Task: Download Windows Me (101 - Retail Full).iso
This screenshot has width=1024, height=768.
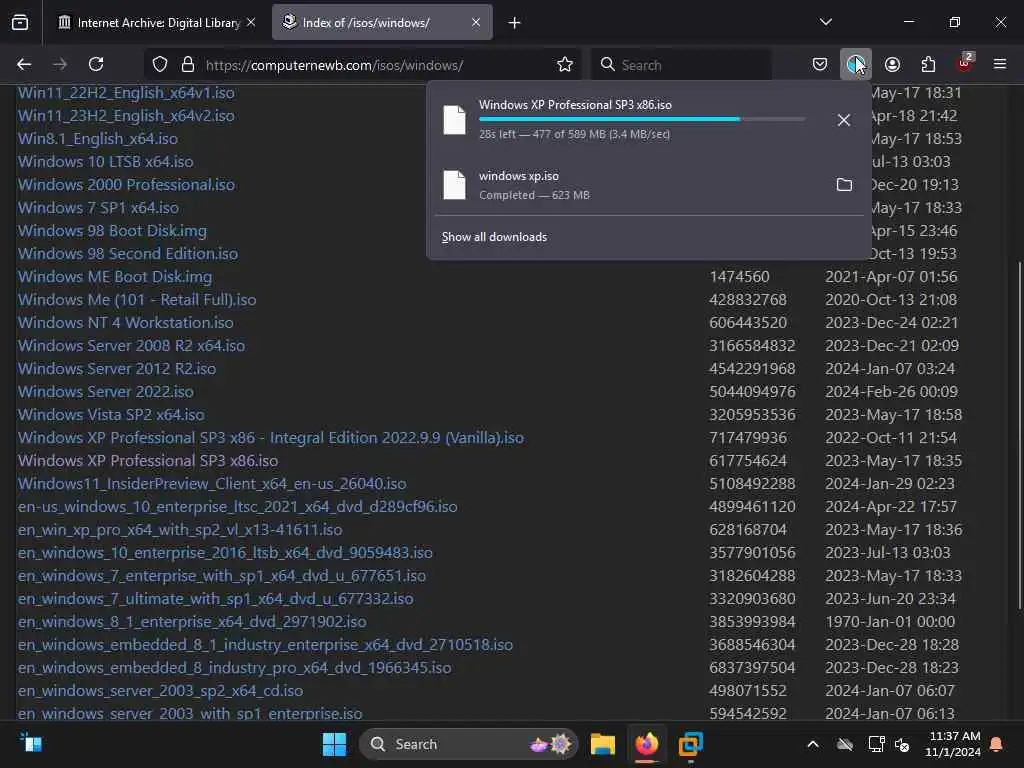Action: tap(137, 300)
